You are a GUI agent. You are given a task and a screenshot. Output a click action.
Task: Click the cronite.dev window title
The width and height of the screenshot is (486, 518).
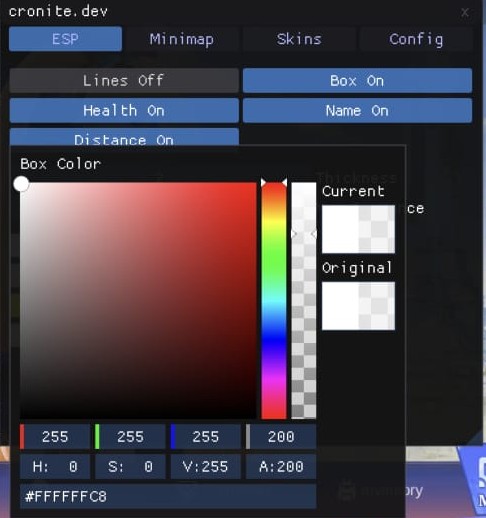(x=58, y=12)
